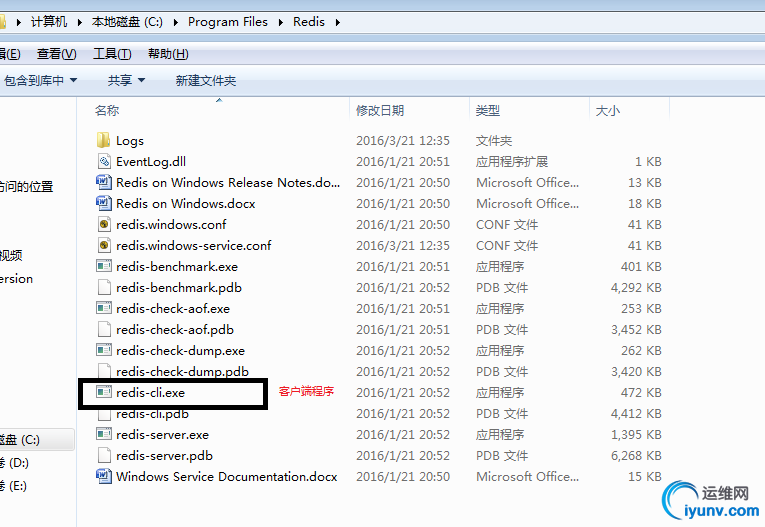
Task: Click Redis on Windows Release Notes document icon
Action: point(104,182)
